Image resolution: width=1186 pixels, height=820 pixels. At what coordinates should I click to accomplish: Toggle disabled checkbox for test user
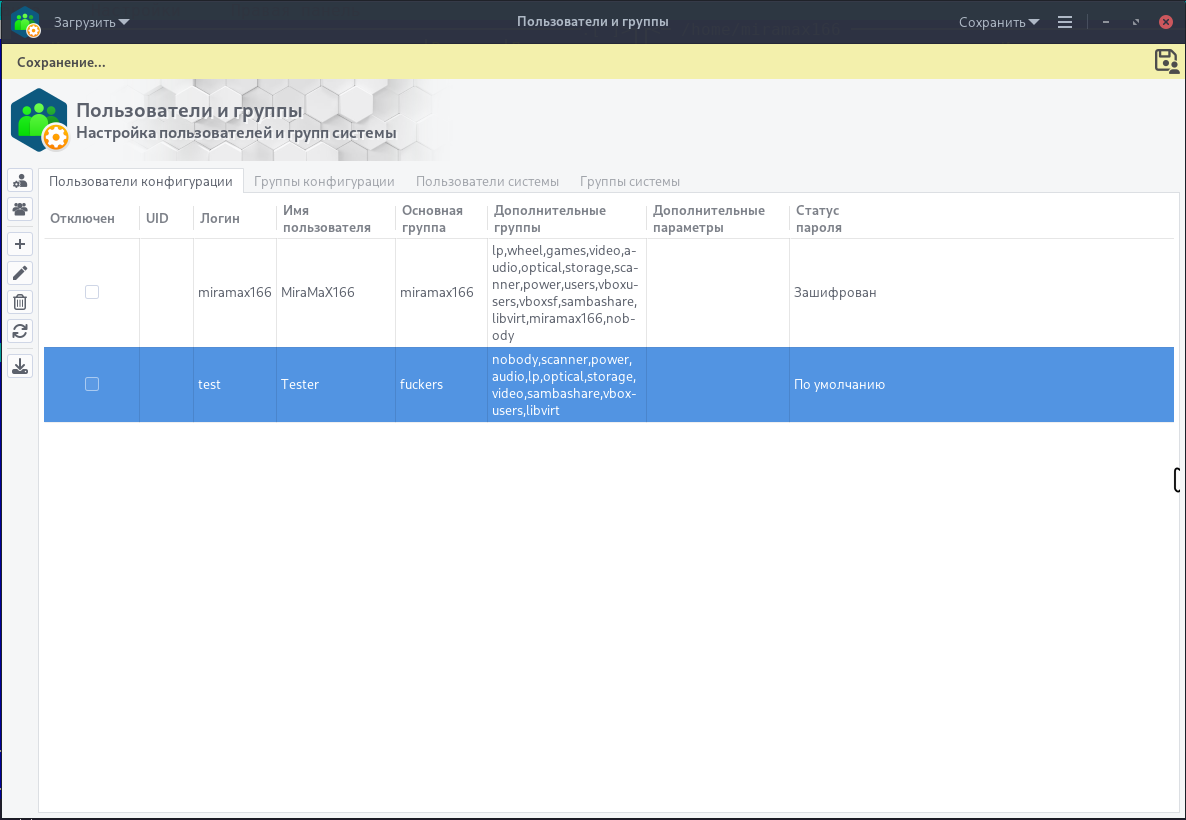(x=92, y=384)
